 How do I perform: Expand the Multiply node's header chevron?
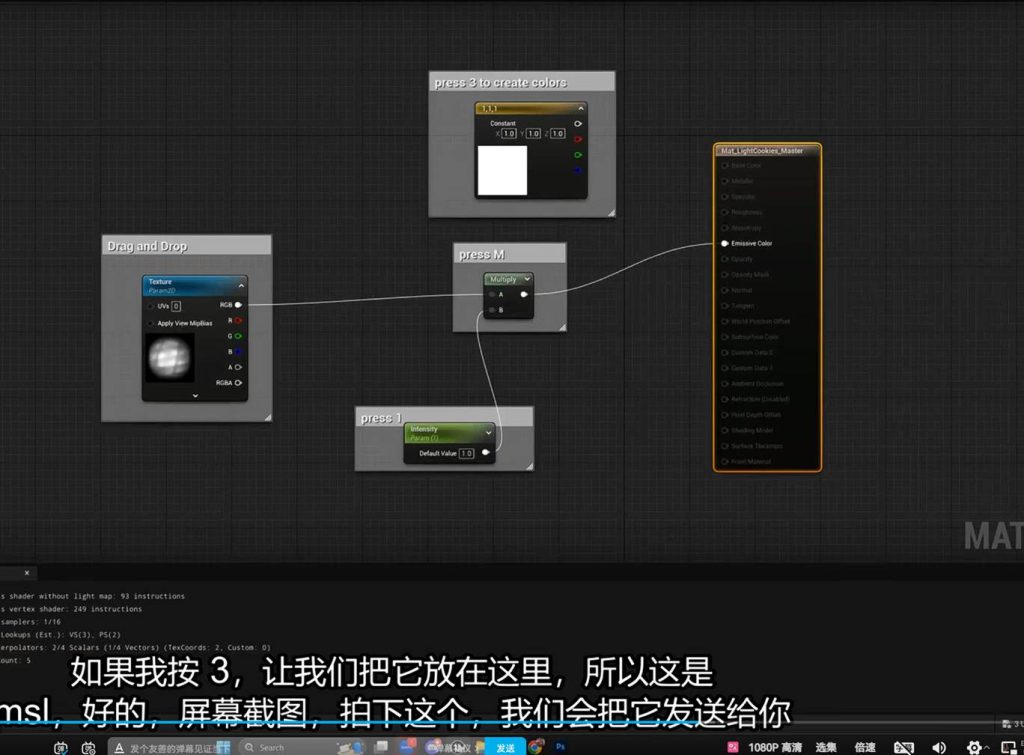tap(526, 279)
